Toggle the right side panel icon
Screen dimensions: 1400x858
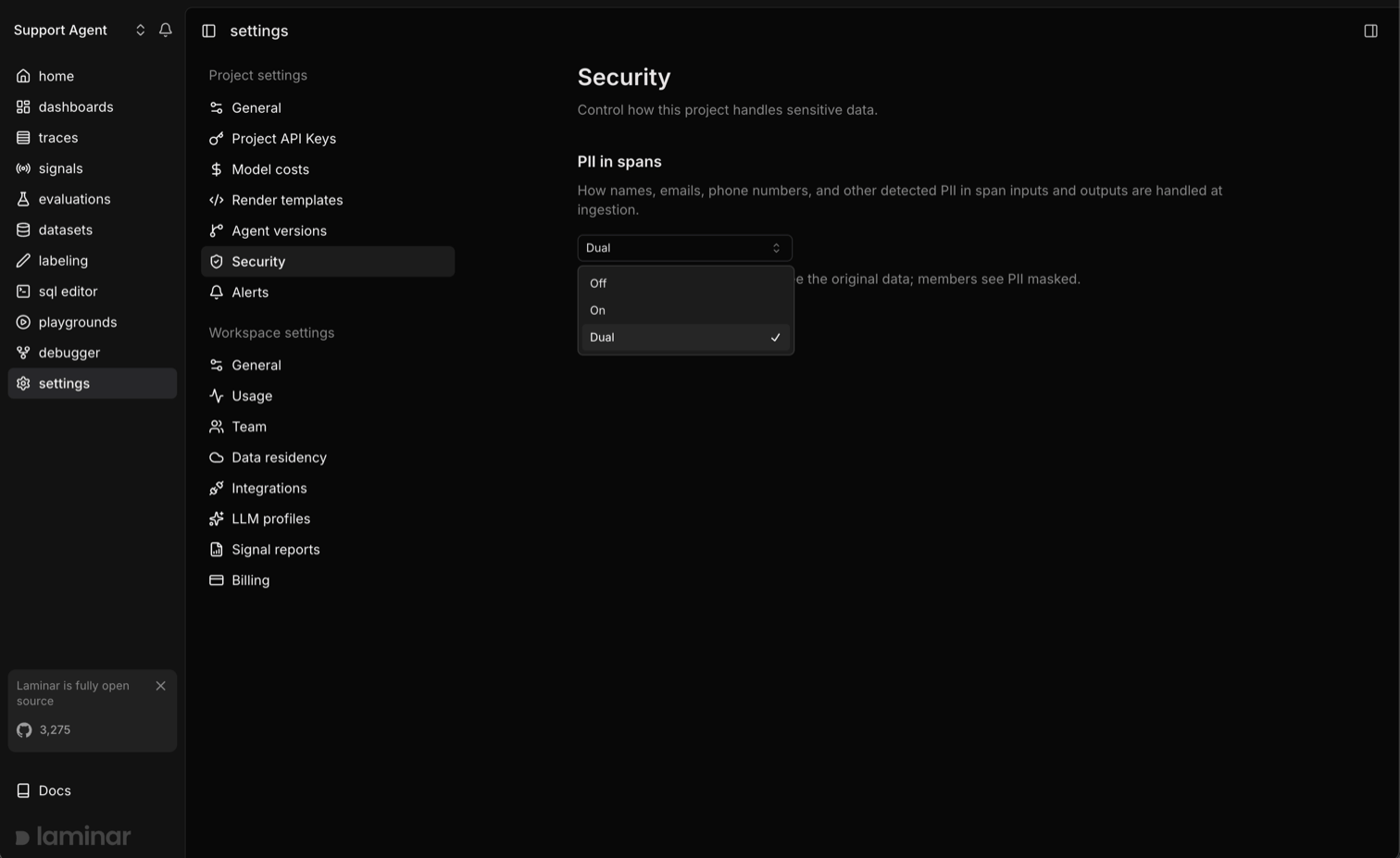coord(1370,31)
